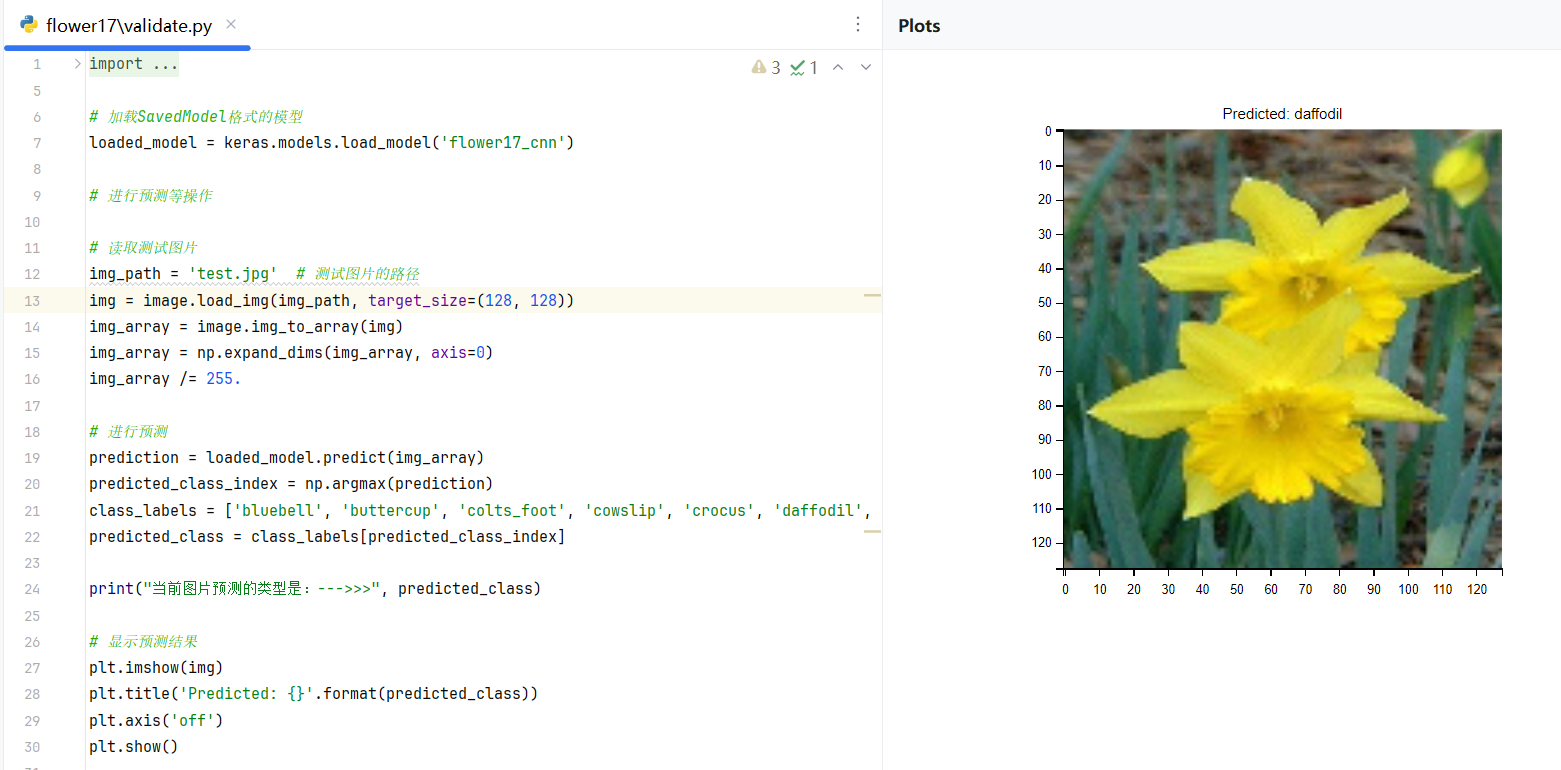Click line number 13 in the gutter
This screenshot has height=770, width=1561.
(x=33, y=301)
